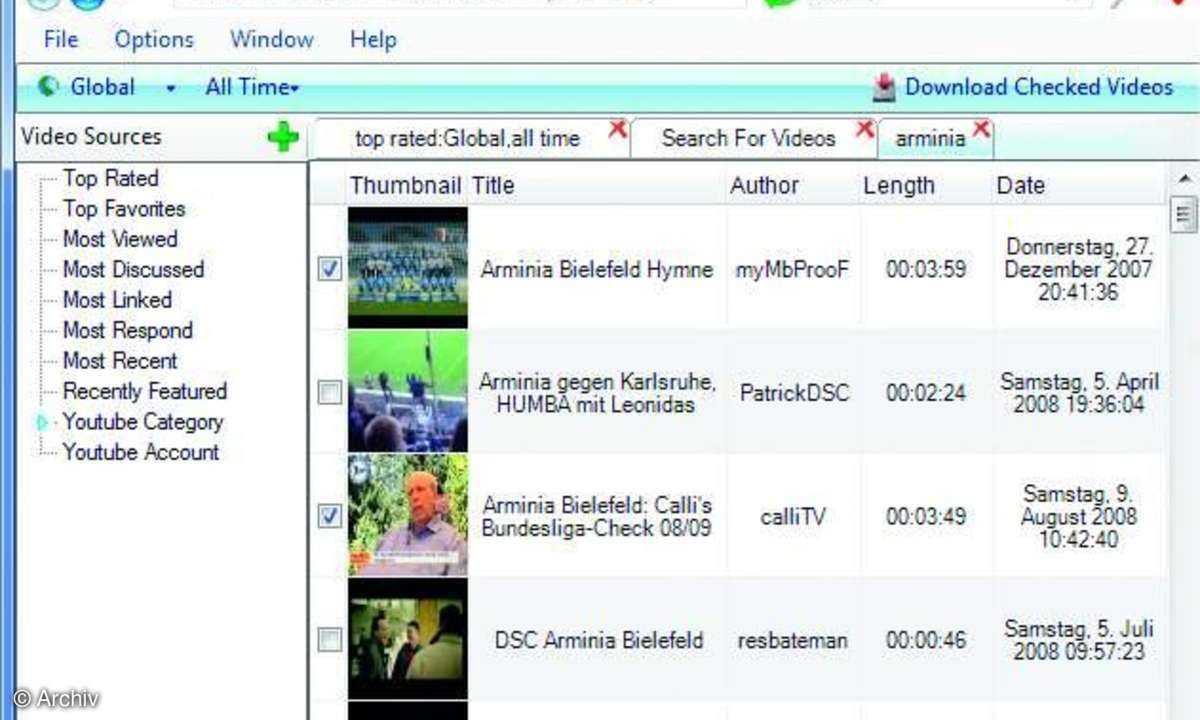Click date Samstag, 5. Juli 2008

1079,640
